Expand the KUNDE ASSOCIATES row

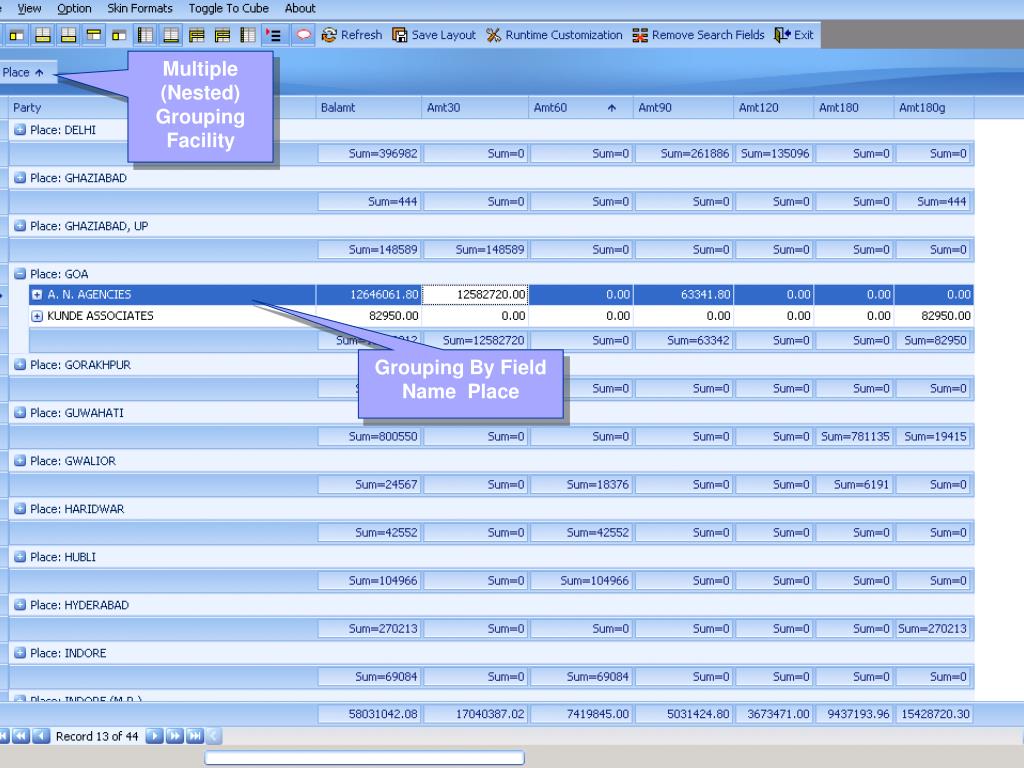[x=37, y=316]
